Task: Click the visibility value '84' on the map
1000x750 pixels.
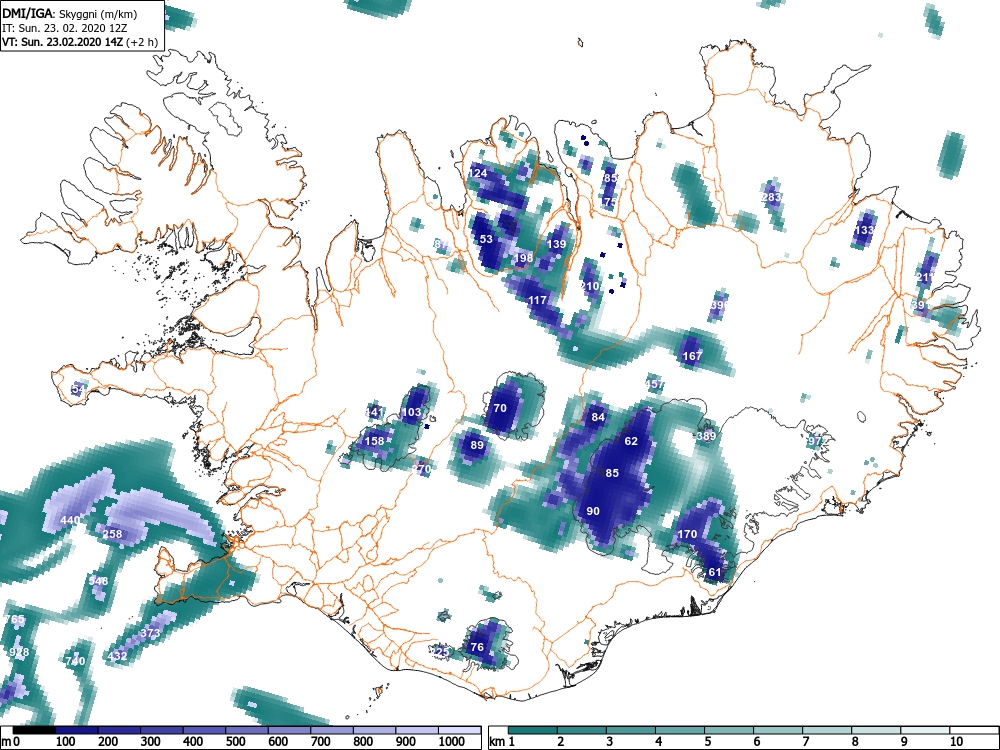Action: pyautogui.click(x=598, y=418)
